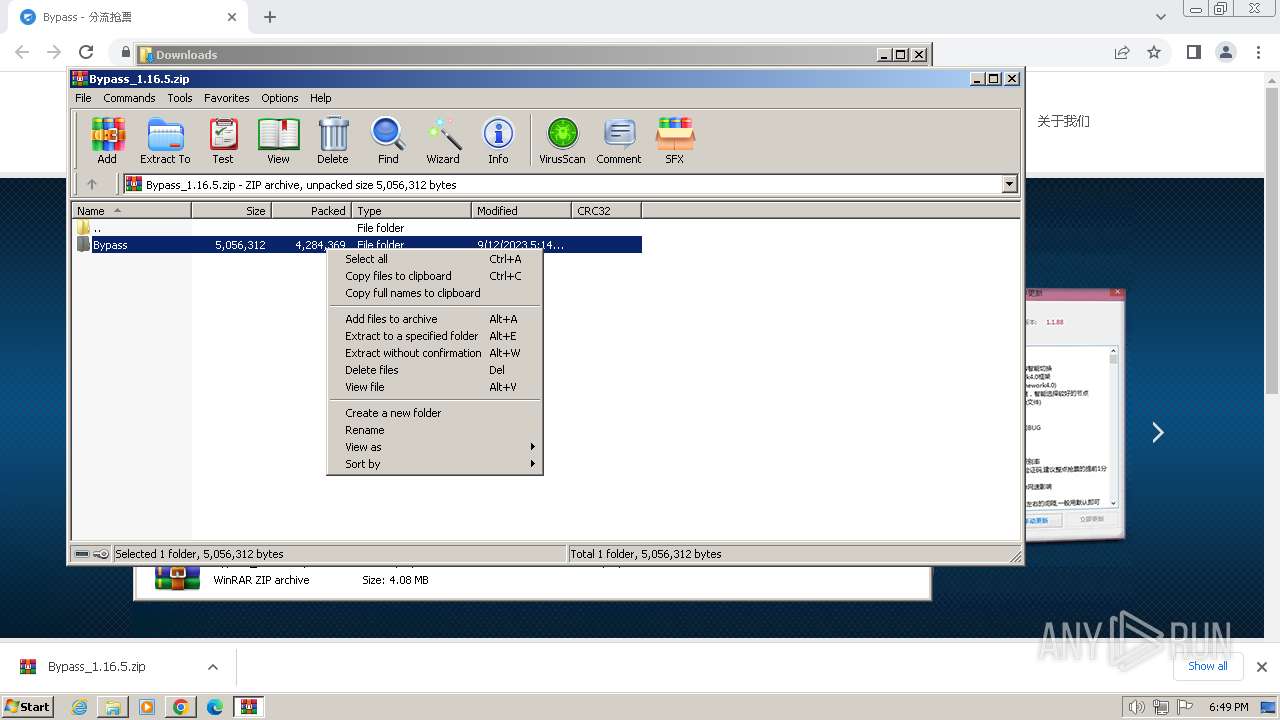Expand the Sort by submenu

click(x=435, y=464)
